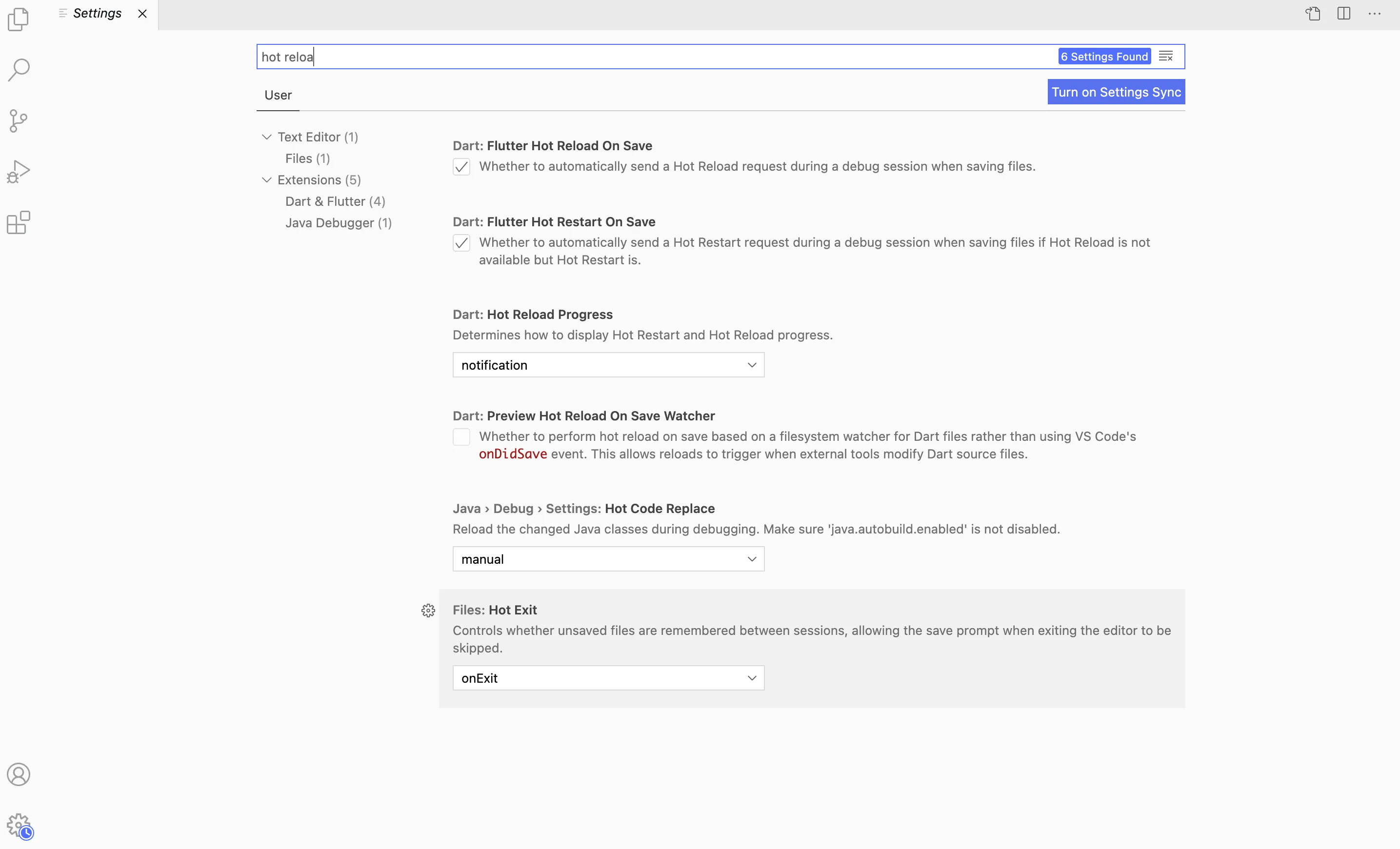Uncheck Flutter Hot Restart On Save
Viewport: 1400px width, 849px height.
(x=461, y=243)
